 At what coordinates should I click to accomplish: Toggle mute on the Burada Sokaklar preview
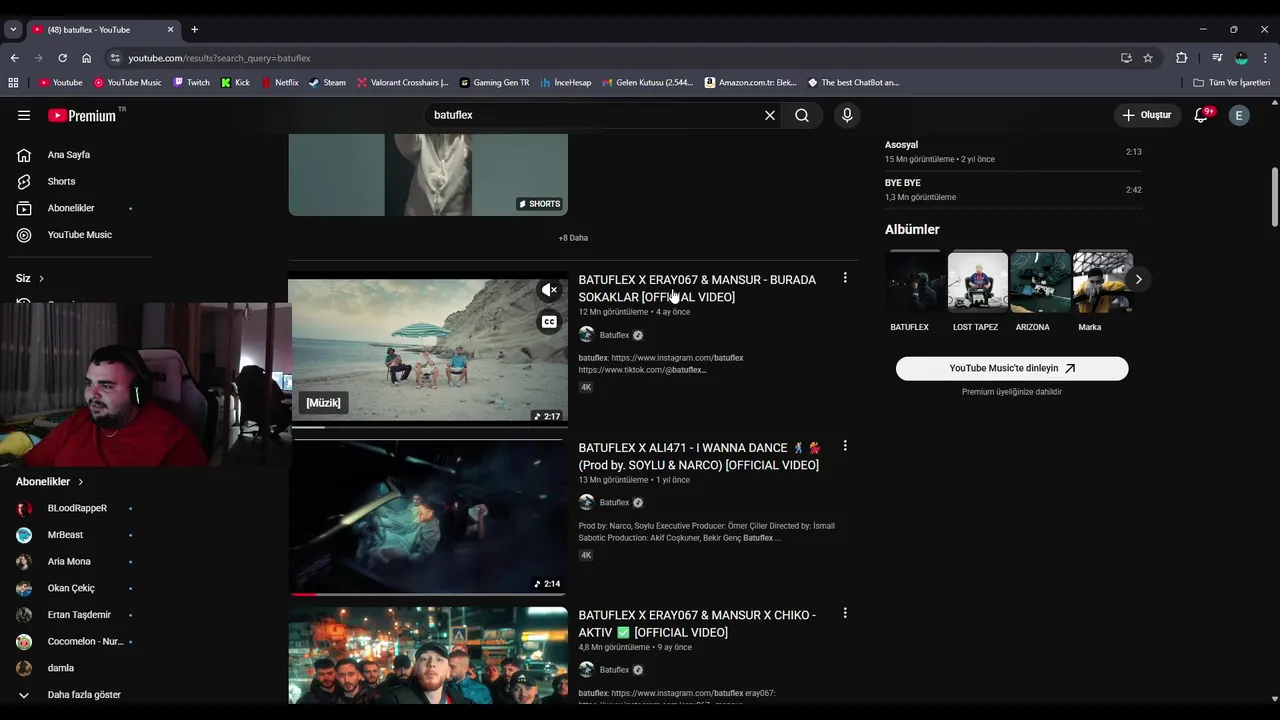point(549,290)
